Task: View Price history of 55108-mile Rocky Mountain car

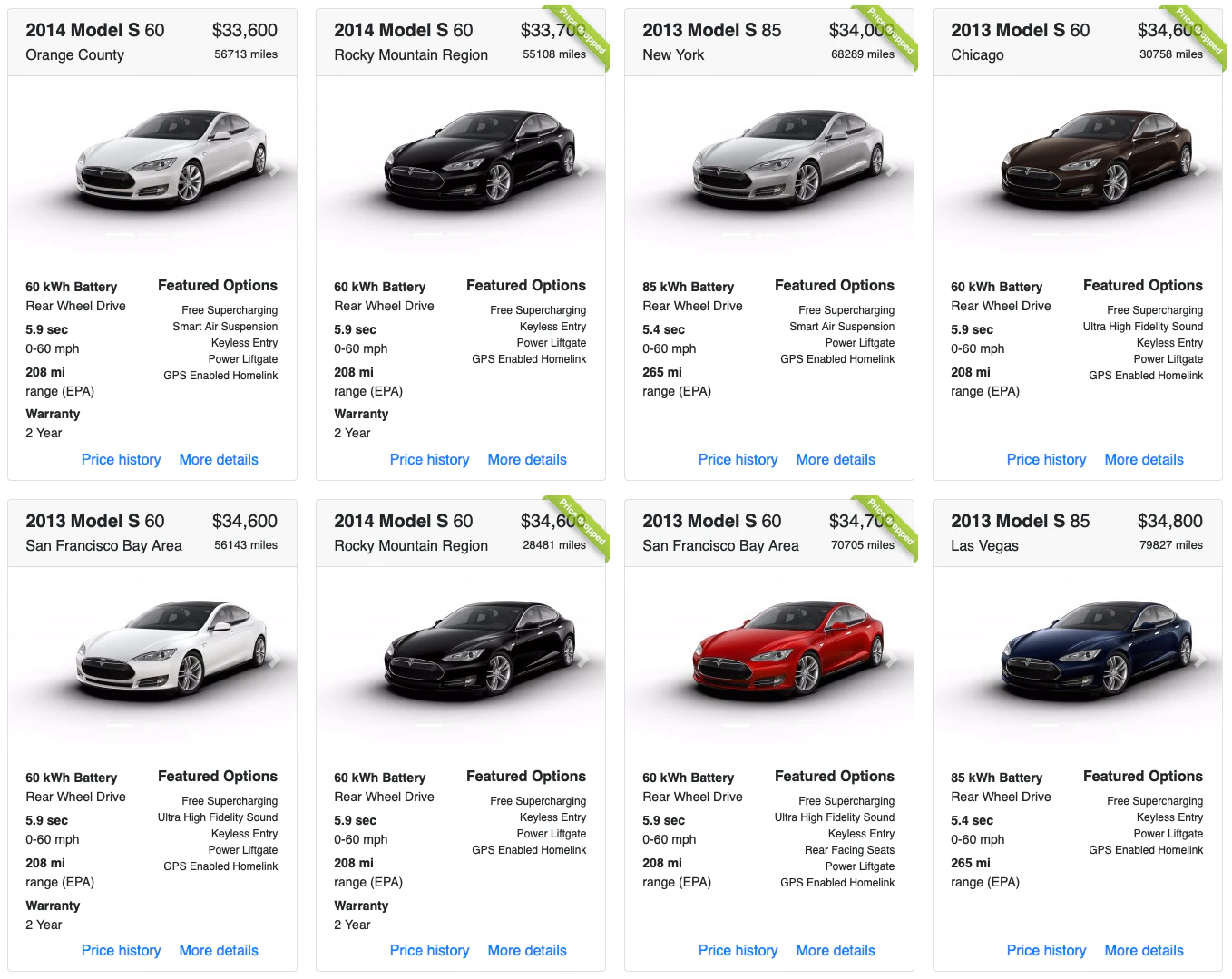Action: point(429,459)
